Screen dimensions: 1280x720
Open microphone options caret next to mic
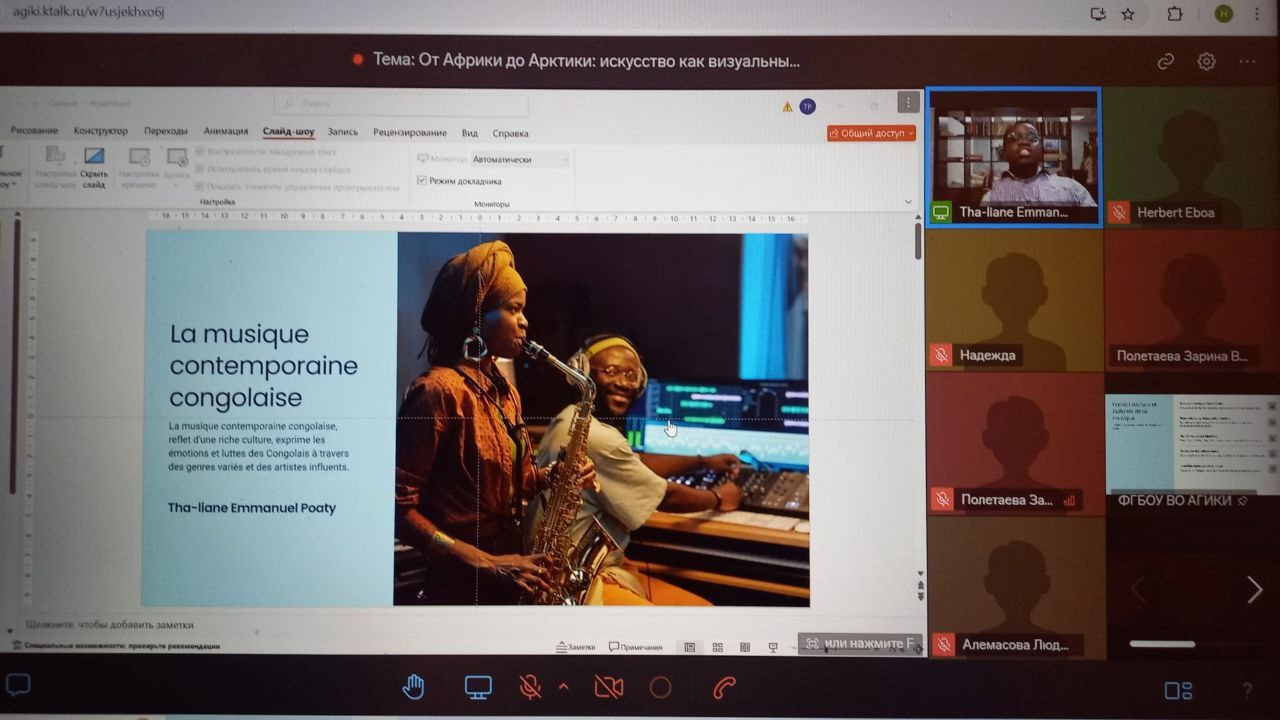tap(563, 687)
